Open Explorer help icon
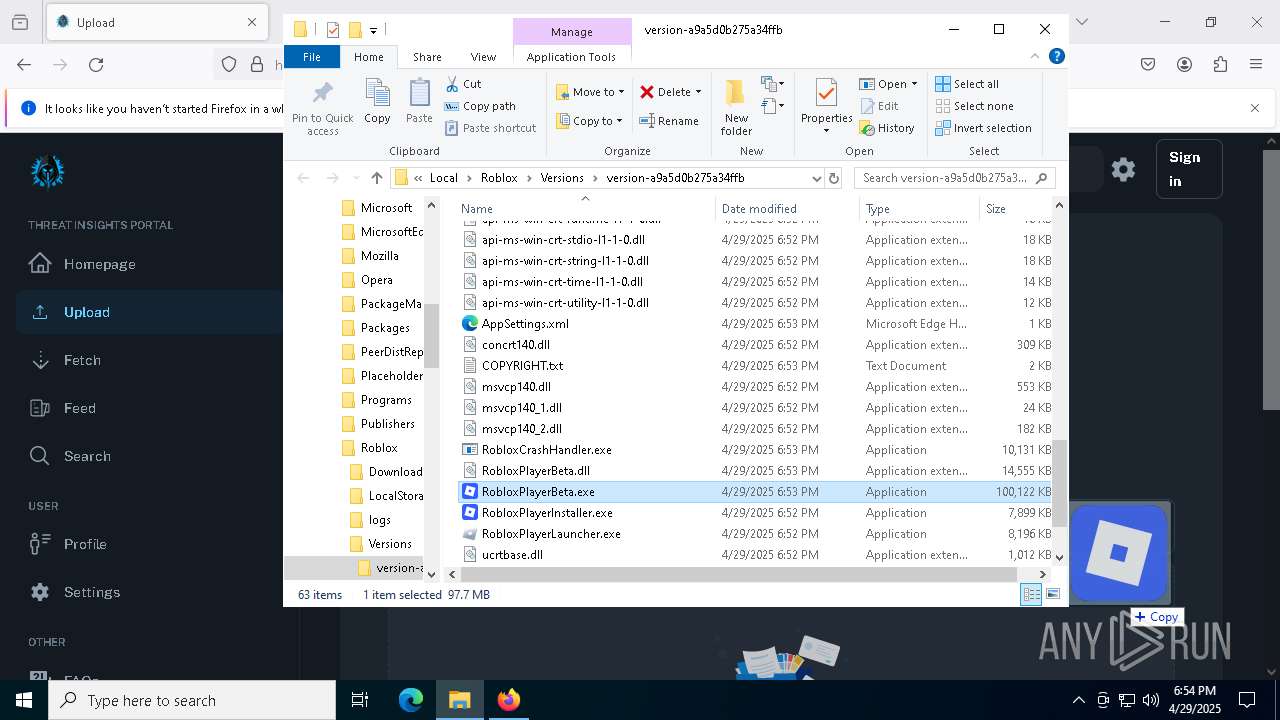The width and height of the screenshot is (1280, 720). (1056, 57)
